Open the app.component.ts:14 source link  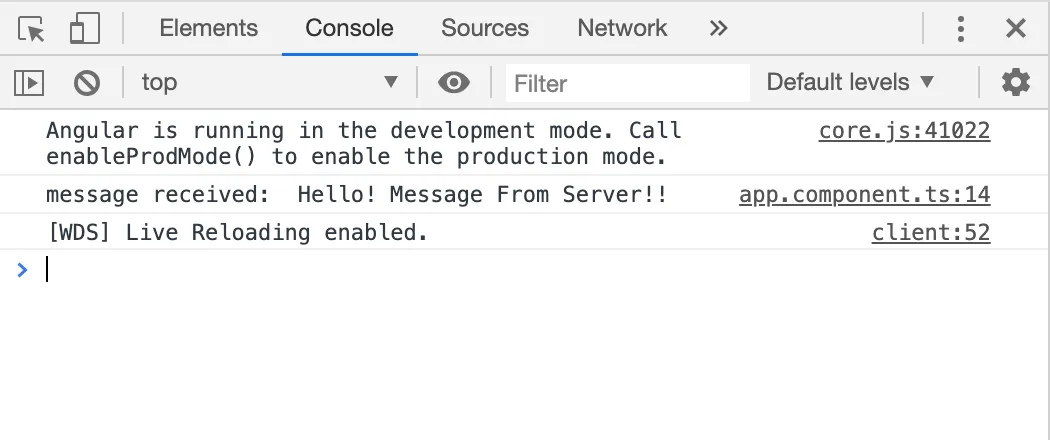864,195
